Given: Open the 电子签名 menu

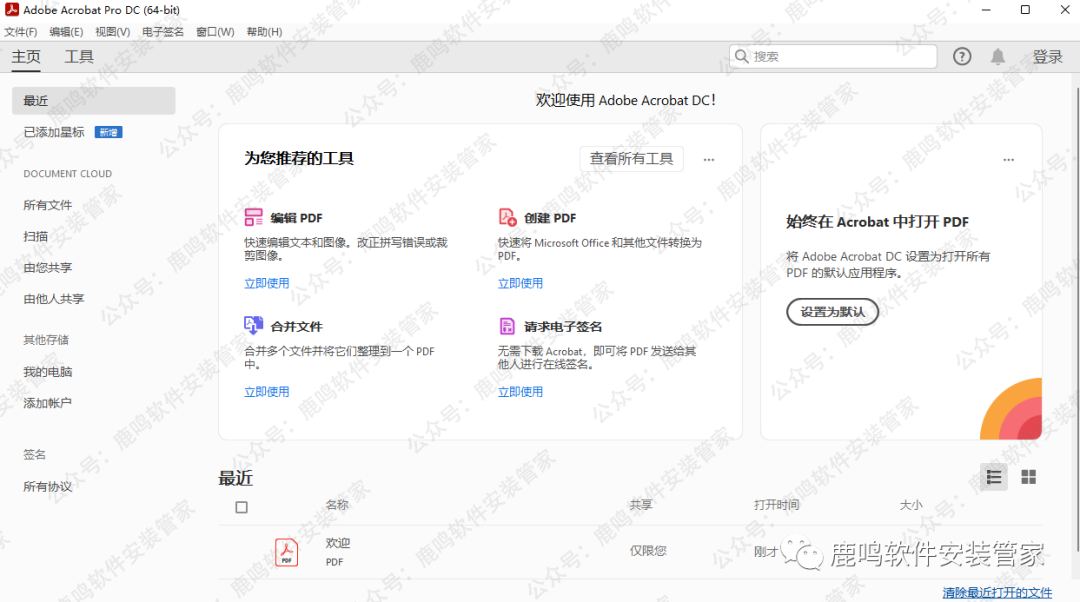Looking at the screenshot, I should tap(163, 32).
